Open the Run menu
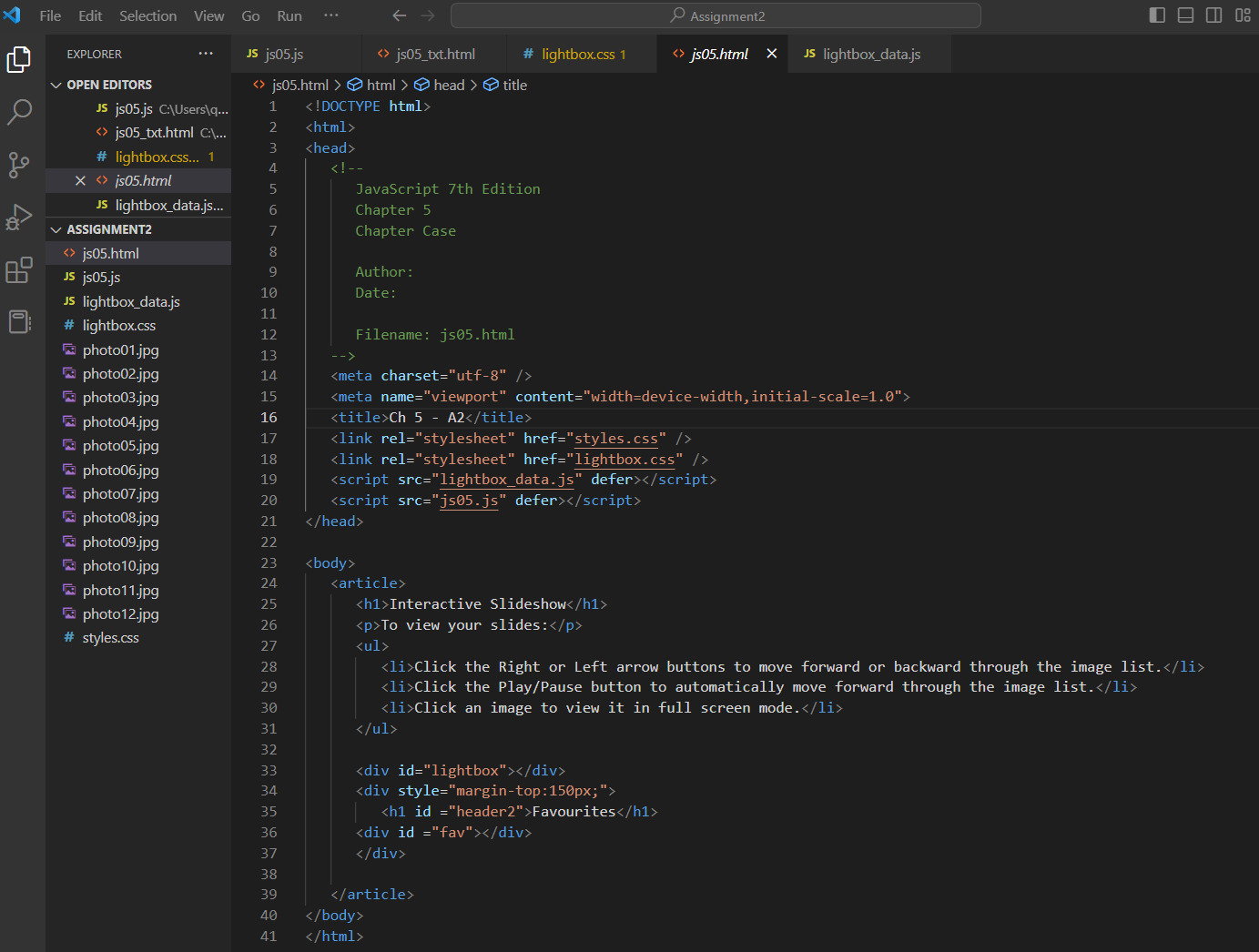The height and width of the screenshot is (952, 1259). click(289, 15)
